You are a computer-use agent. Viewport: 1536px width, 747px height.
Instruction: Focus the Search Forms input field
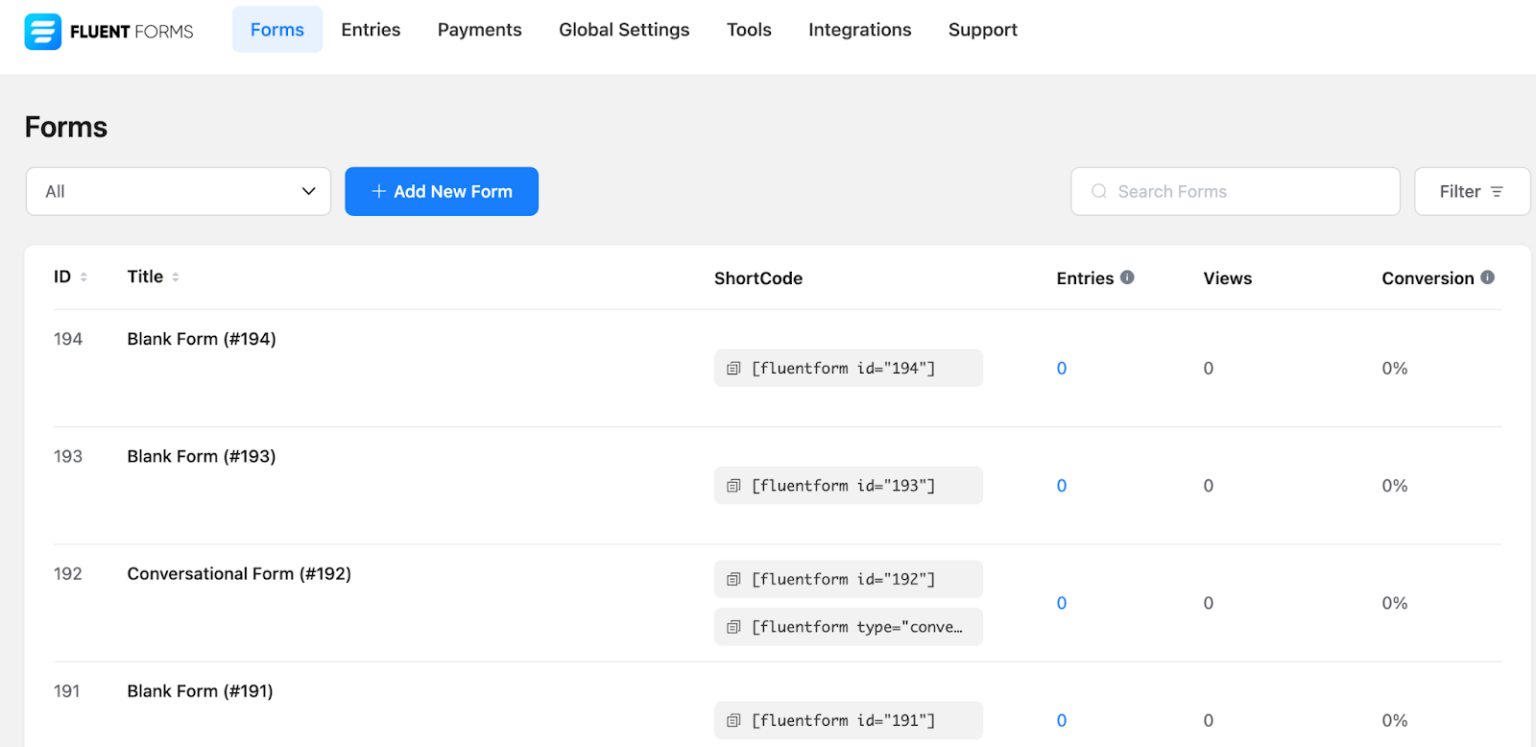[1235, 191]
